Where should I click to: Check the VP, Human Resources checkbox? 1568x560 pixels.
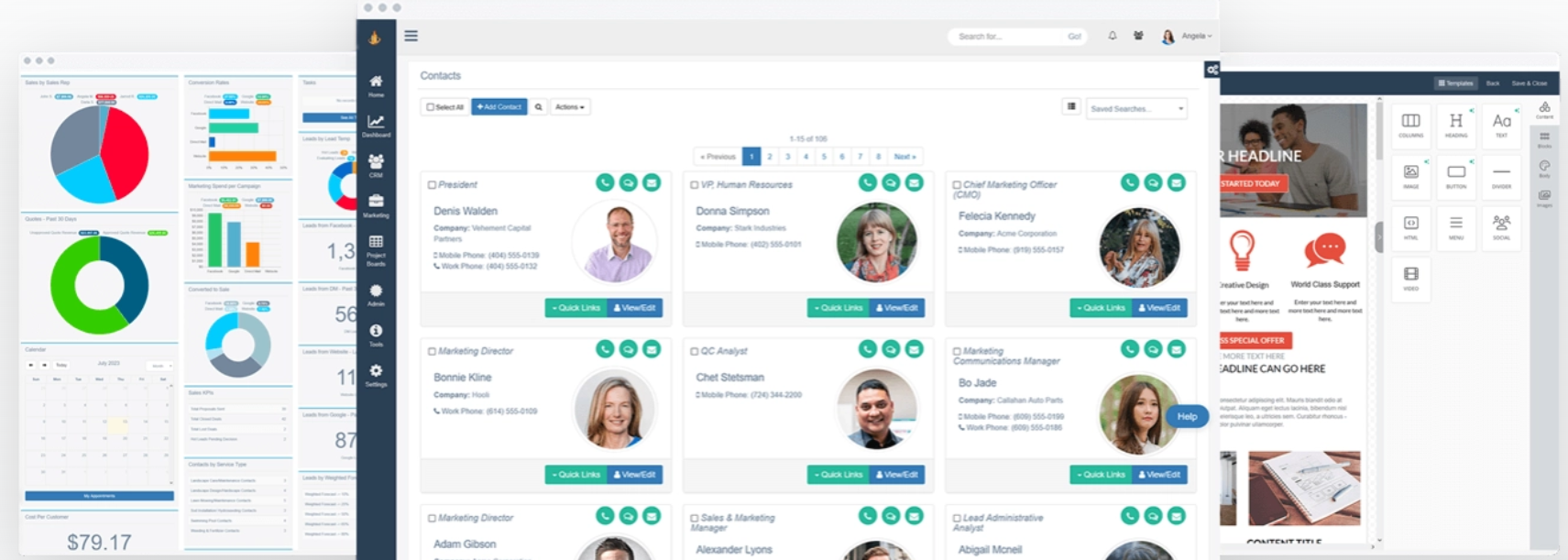695,185
